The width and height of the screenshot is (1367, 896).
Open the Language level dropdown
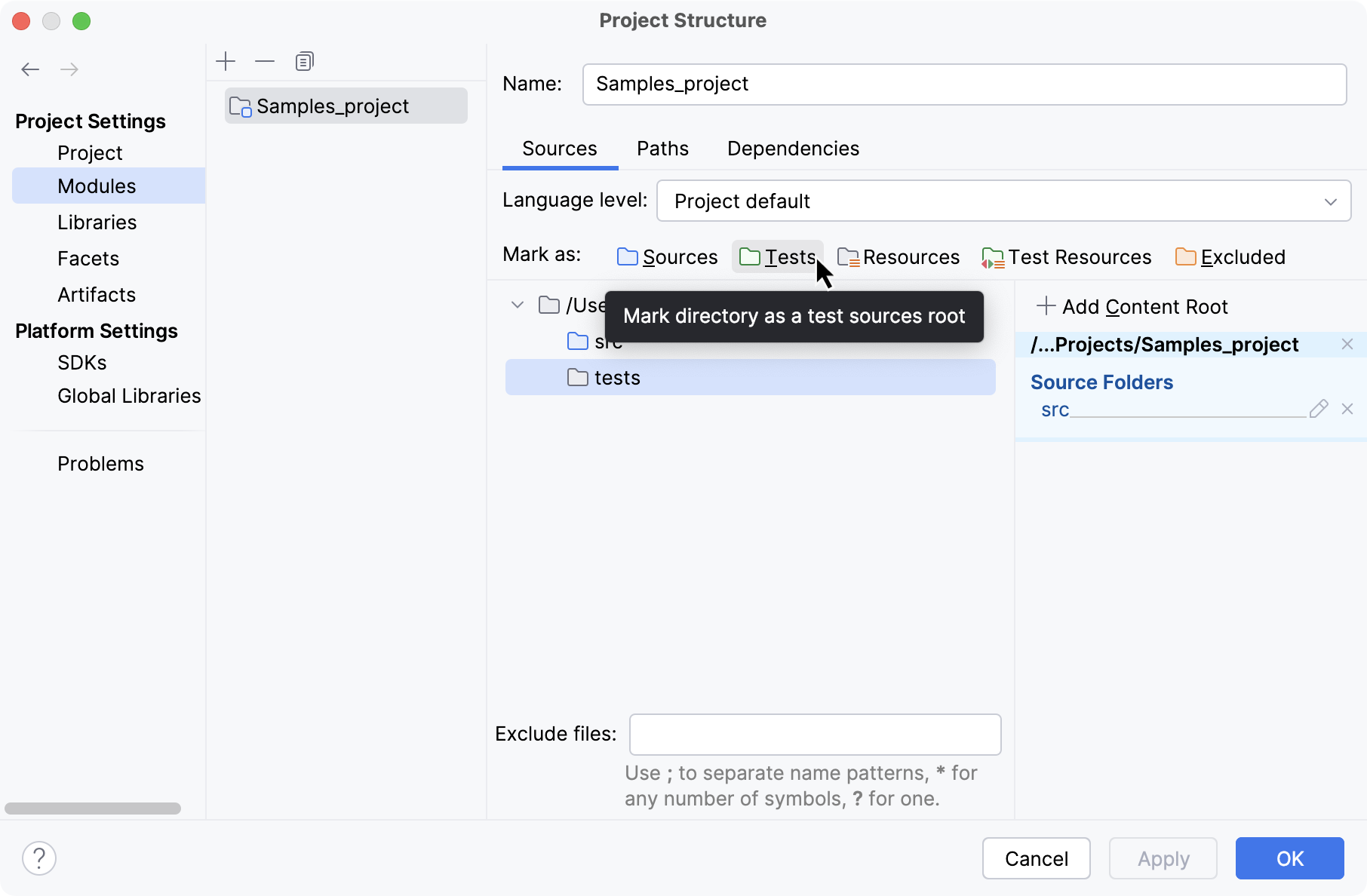tap(1331, 201)
